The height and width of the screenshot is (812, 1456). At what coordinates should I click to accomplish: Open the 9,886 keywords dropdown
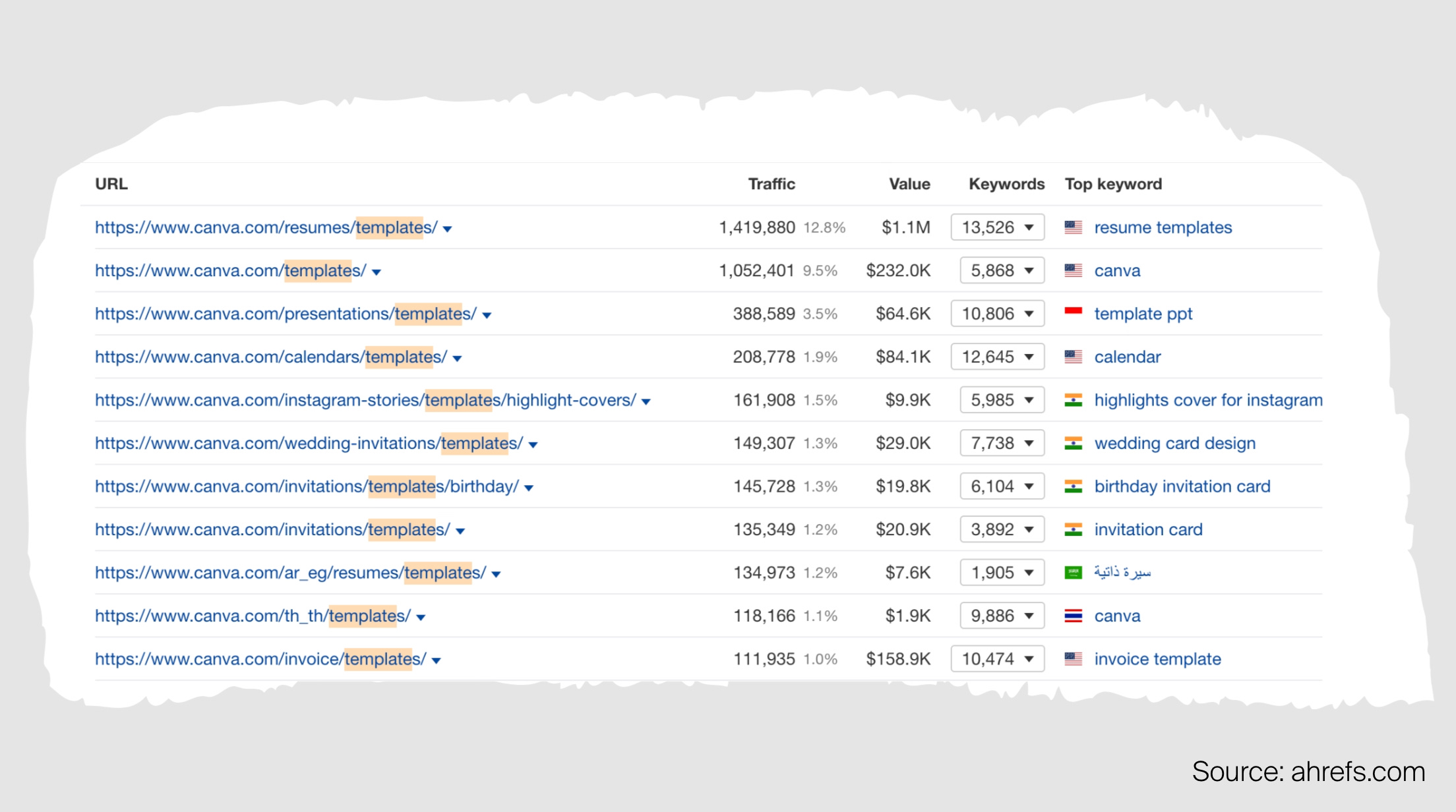pos(1002,616)
